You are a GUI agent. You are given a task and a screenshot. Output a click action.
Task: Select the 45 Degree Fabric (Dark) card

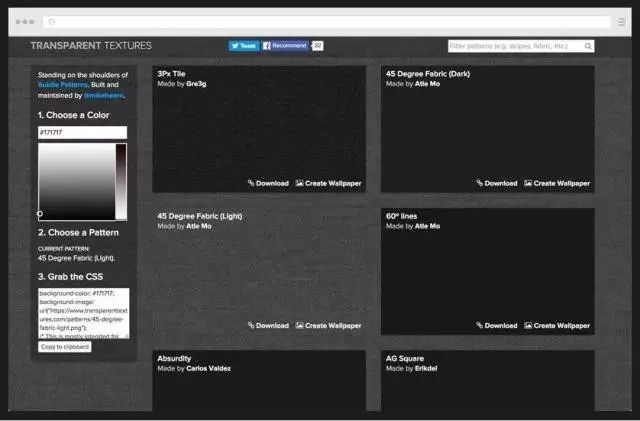(488, 129)
